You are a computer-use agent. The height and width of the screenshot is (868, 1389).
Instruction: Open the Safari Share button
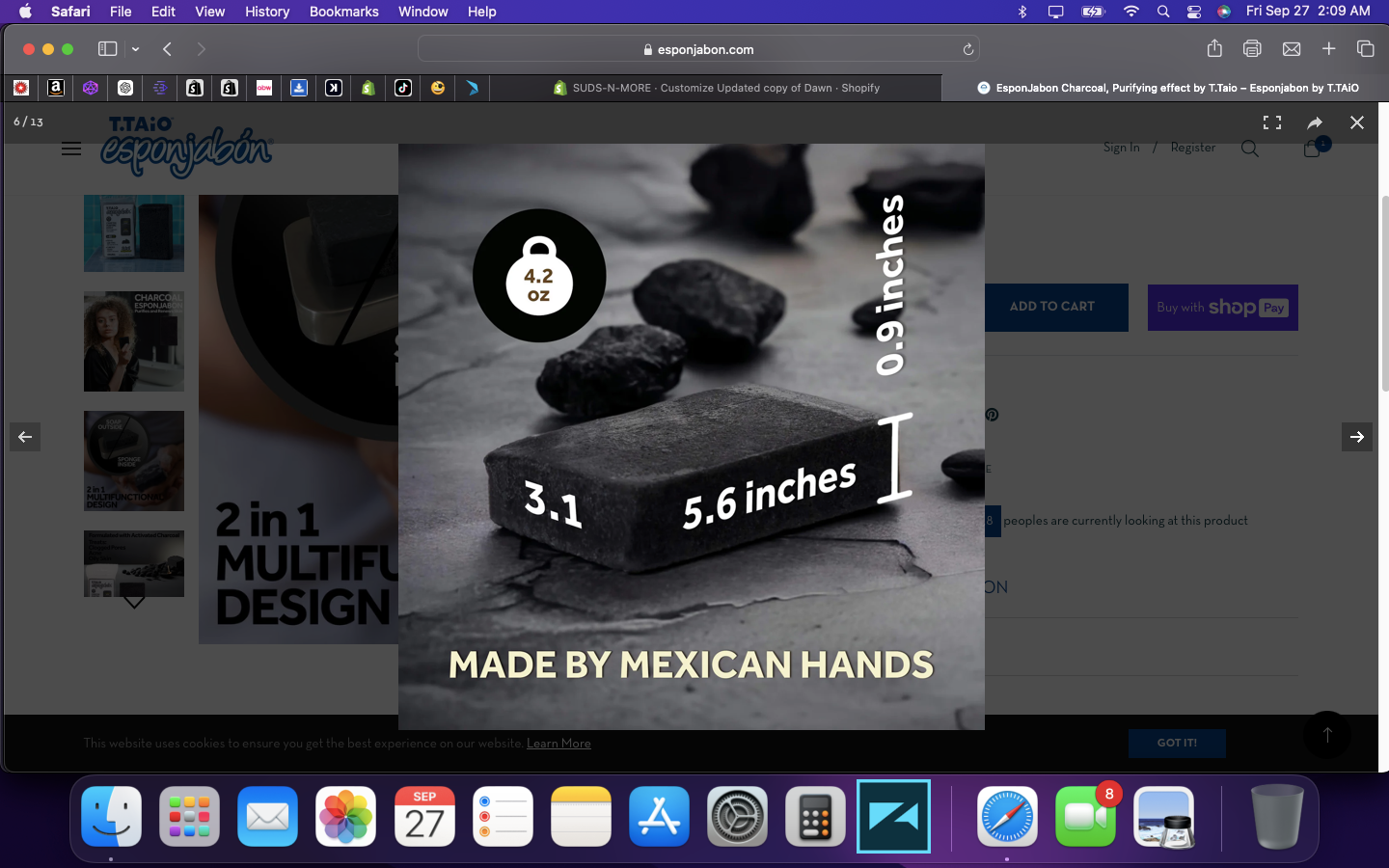1214,49
